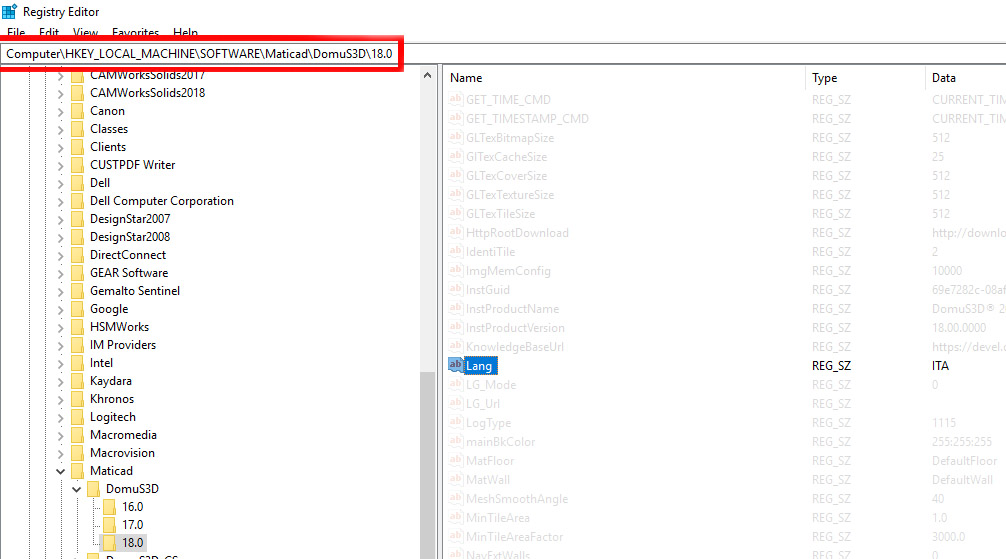Open the Help menu

coord(185,32)
